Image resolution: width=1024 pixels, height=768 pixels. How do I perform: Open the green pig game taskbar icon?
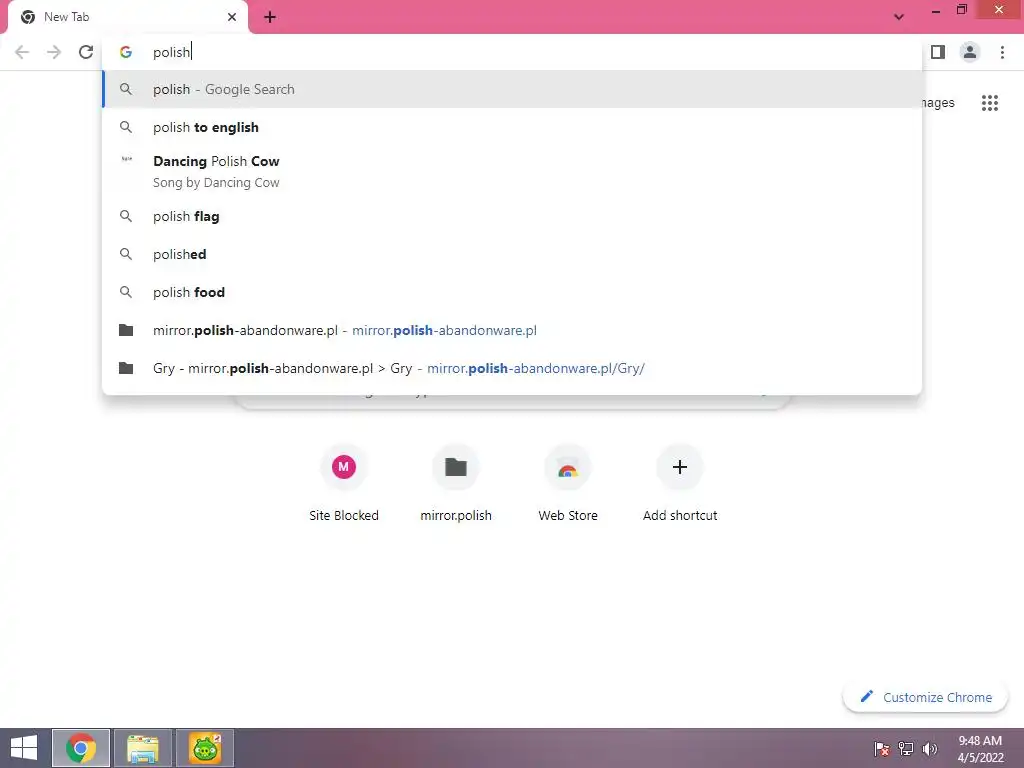(x=205, y=748)
